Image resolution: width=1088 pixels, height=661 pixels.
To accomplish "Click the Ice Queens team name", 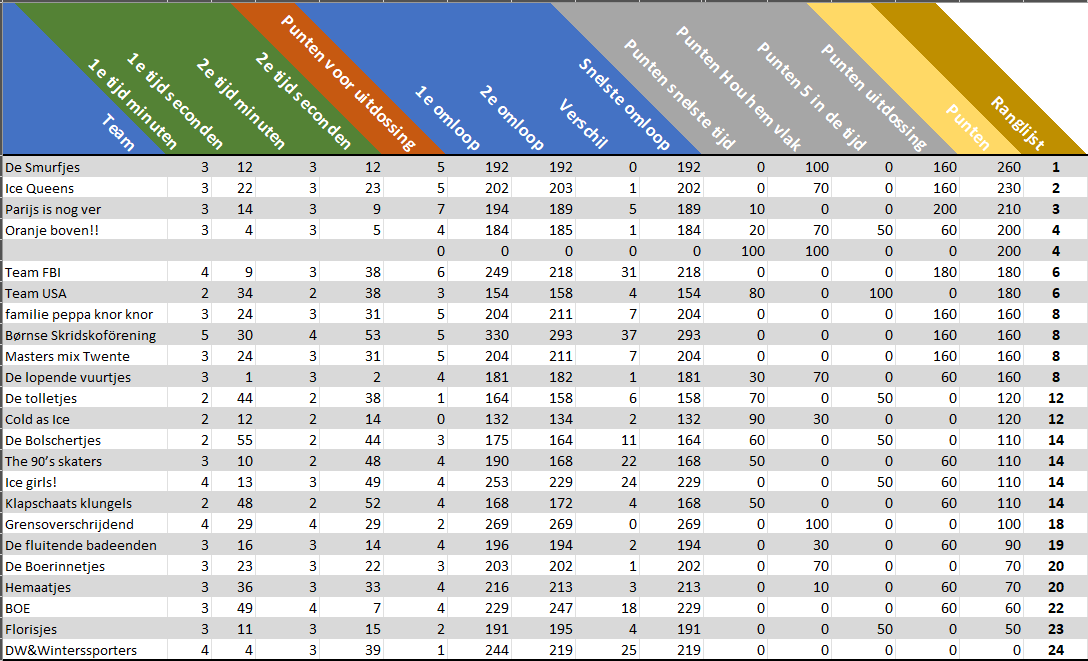I will (x=39, y=188).
